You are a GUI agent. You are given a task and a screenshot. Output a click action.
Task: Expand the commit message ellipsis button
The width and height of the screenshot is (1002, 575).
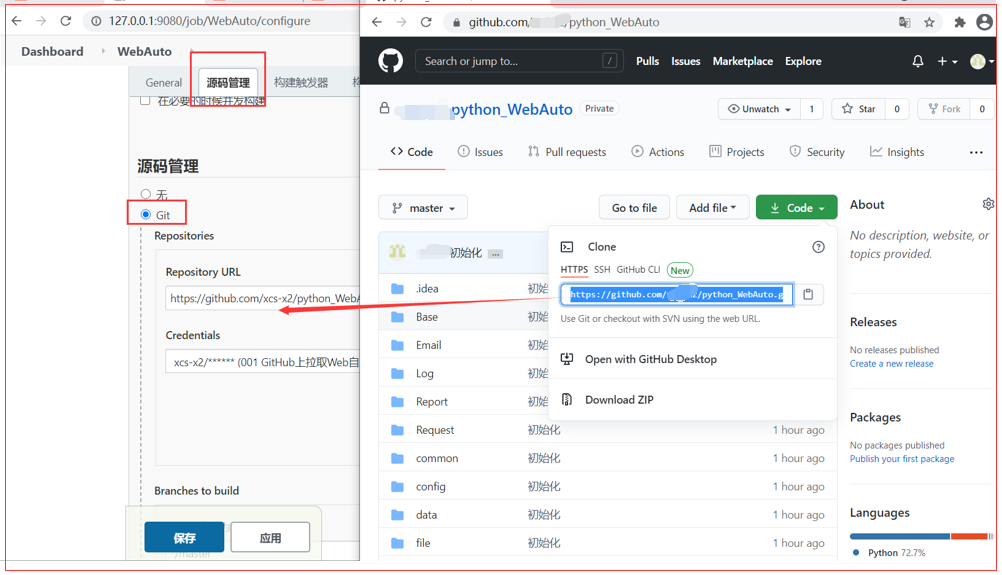click(495, 254)
